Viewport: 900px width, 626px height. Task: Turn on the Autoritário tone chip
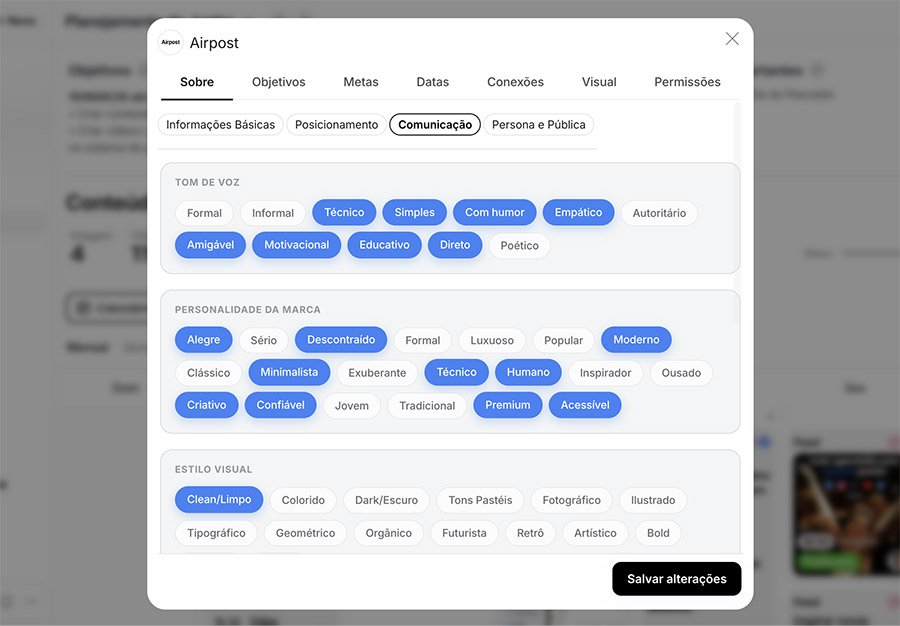pyautogui.click(x=659, y=213)
